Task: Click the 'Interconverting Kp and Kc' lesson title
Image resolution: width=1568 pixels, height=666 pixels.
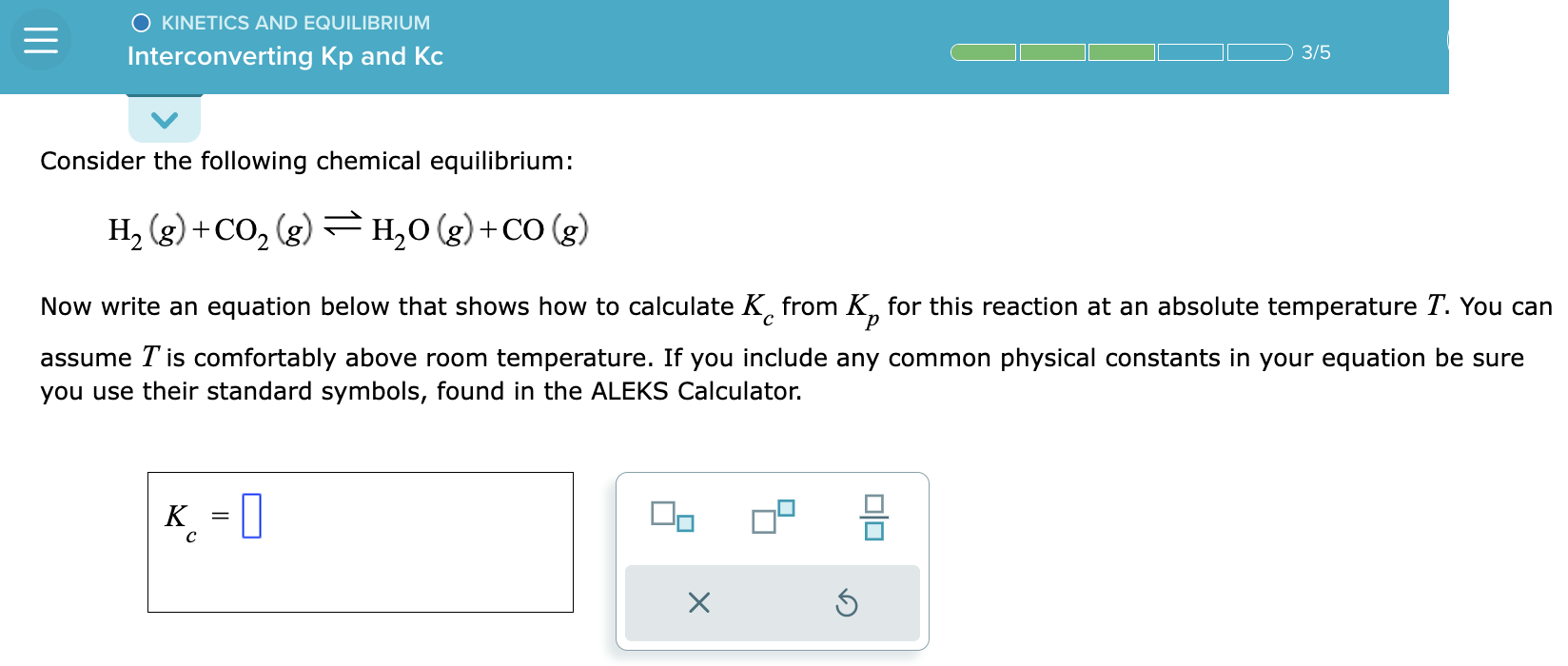Action: 284,56
